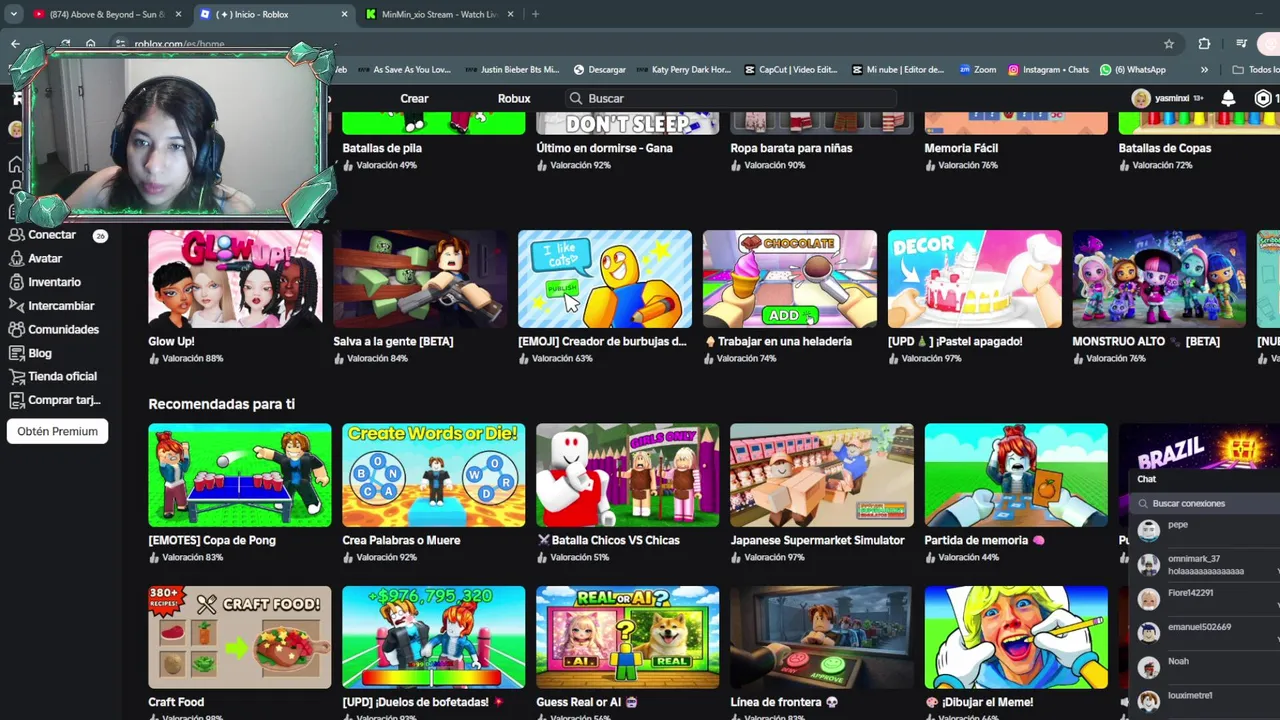
Task: Open Japanese Supermarket Simulator thumbnail
Action: 822,475
